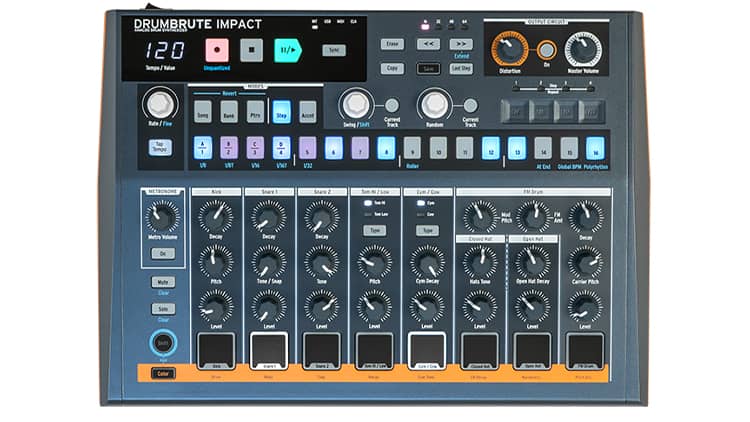Push the Cym/Cow Type button
Screen dimensions: 750x422
pyautogui.click(x=428, y=231)
